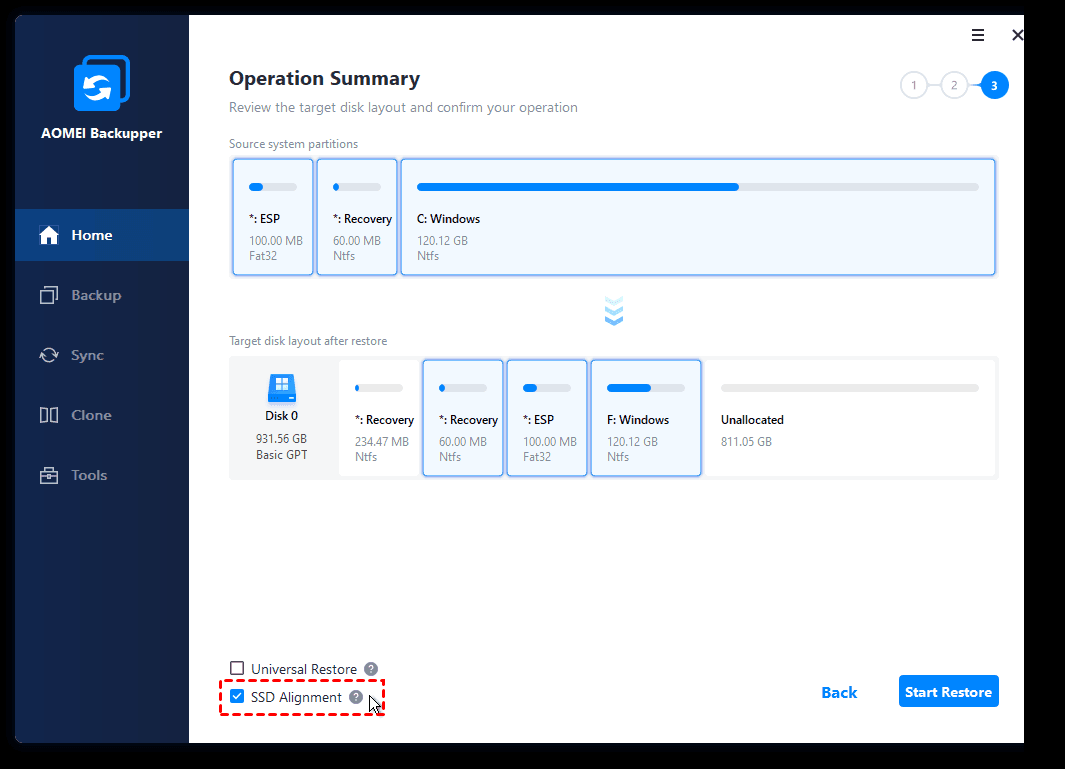Click the 'SSD Alignment' label text

click(296, 697)
